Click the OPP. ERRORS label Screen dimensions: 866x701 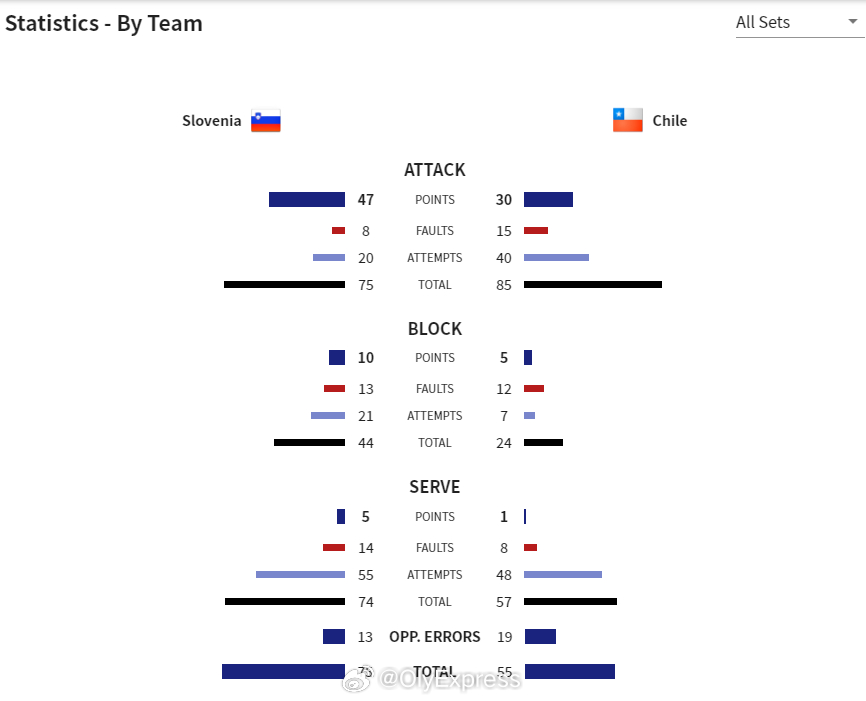435,637
